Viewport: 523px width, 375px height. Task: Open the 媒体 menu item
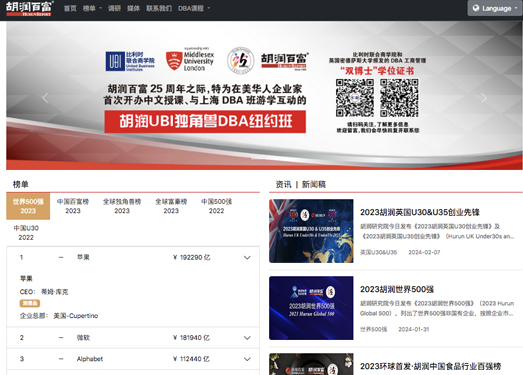[133, 8]
